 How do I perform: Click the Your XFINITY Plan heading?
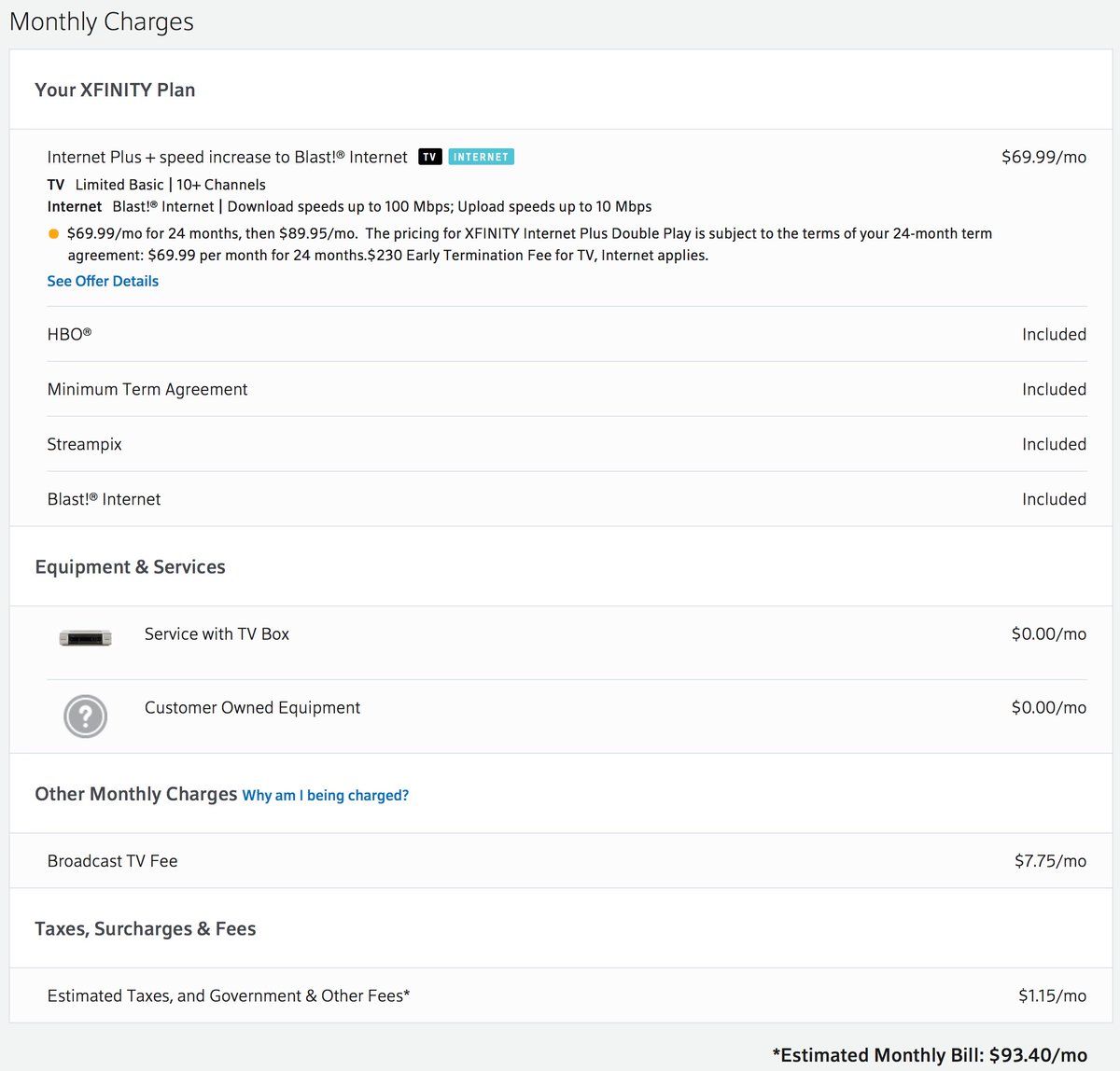point(115,90)
